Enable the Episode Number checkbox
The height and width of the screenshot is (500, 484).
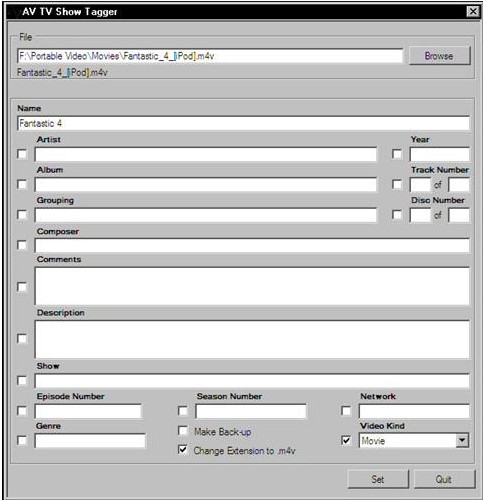[22, 411]
